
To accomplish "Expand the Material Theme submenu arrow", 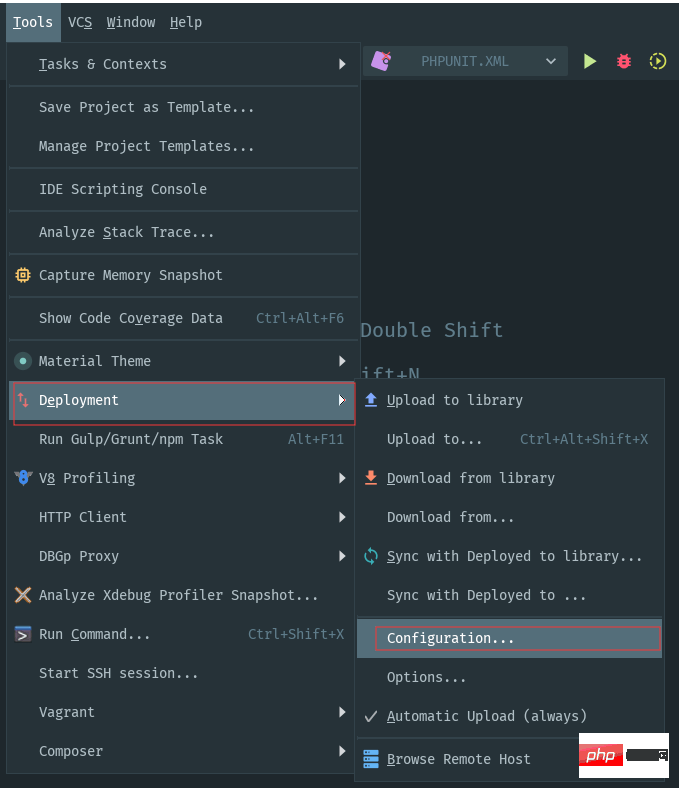I will click(x=342, y=361).
